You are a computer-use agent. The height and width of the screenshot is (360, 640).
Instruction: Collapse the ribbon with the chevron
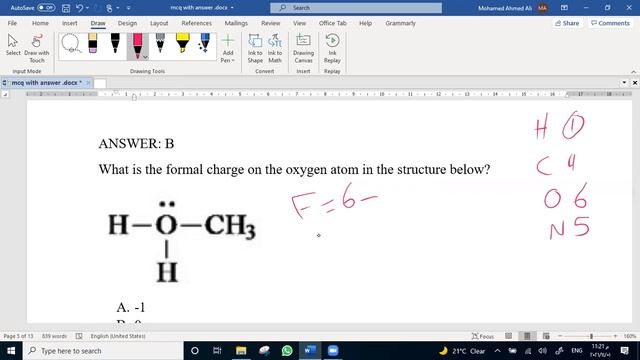pos(633,72)
